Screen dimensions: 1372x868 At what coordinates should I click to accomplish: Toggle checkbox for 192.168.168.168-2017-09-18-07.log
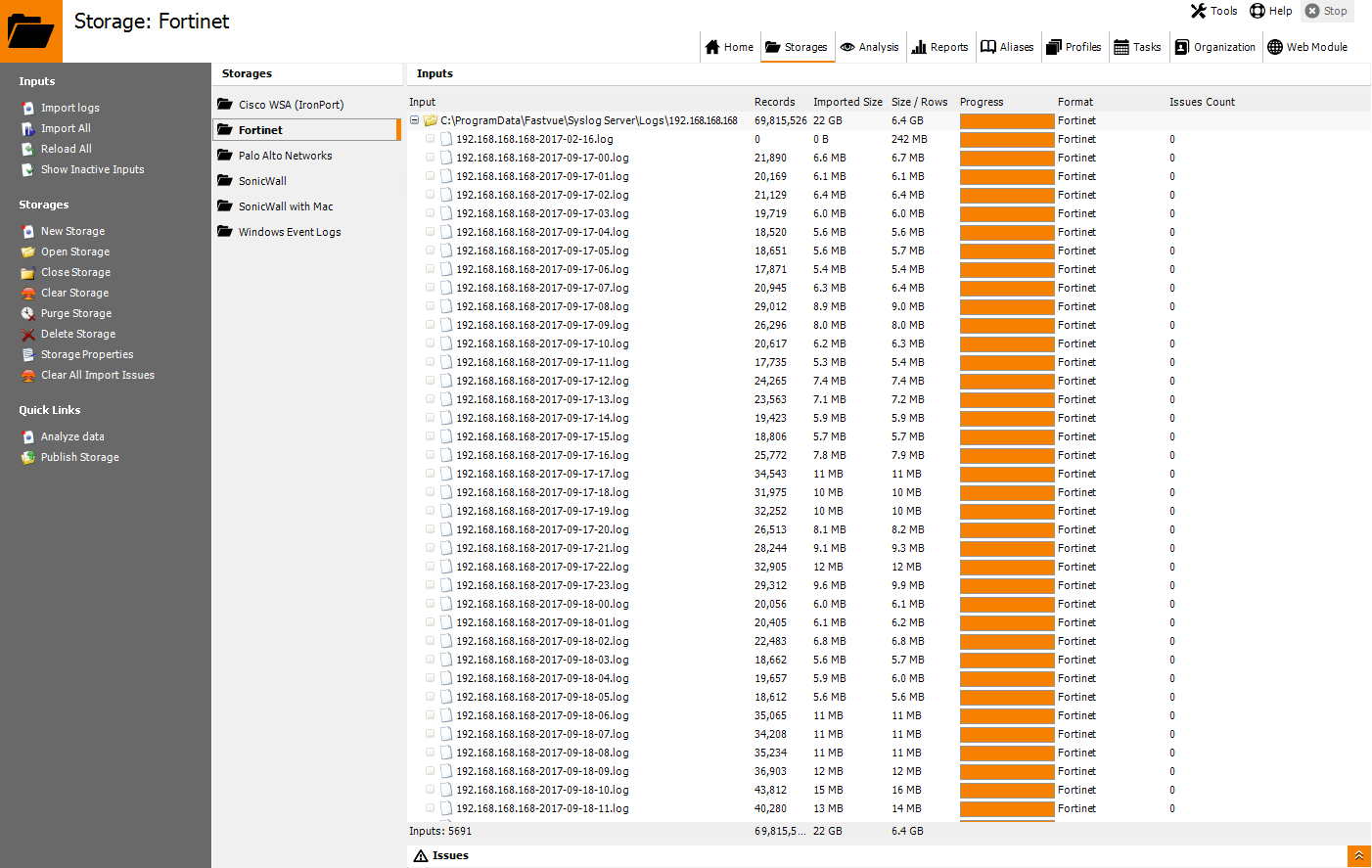coord(430,734)
